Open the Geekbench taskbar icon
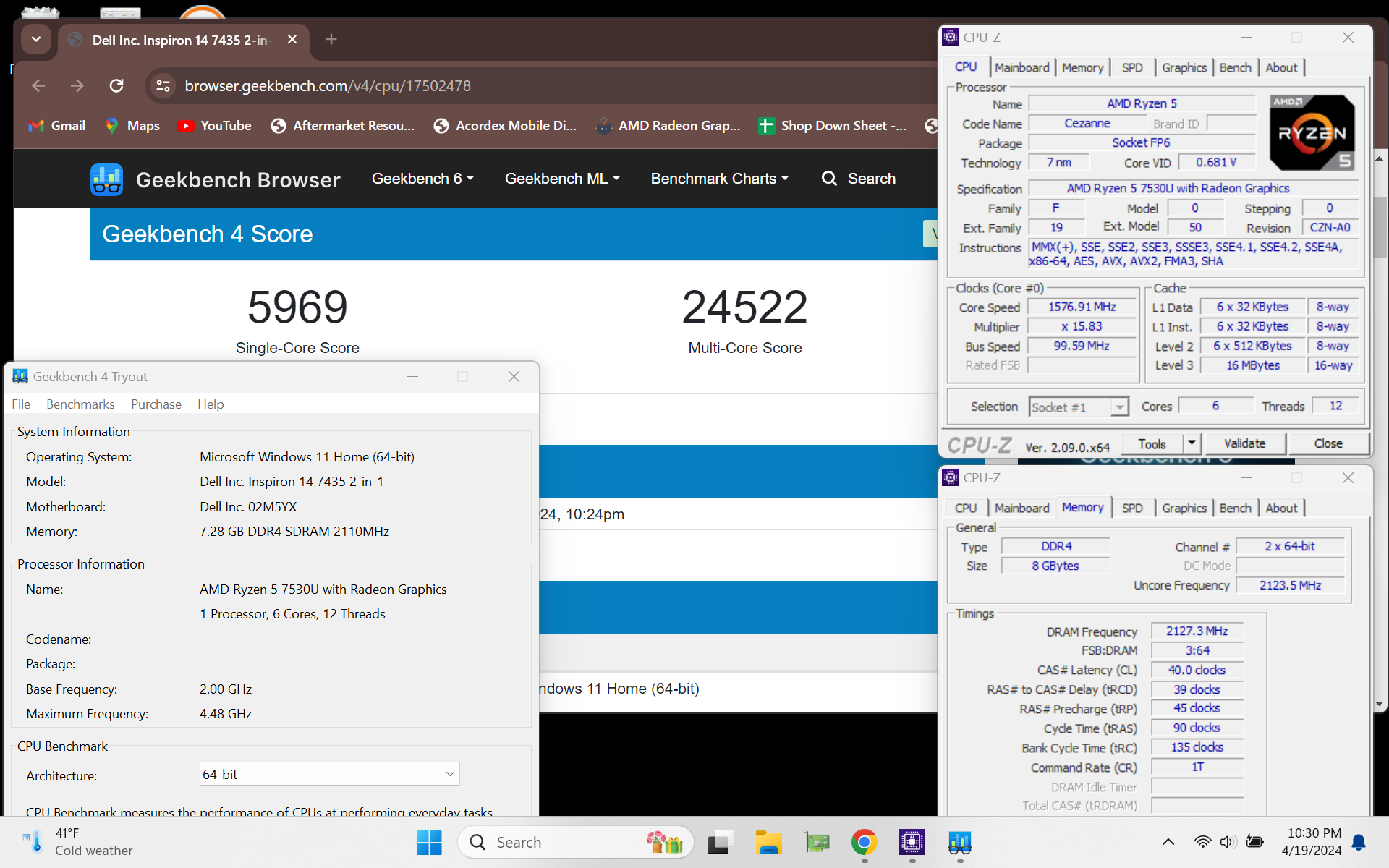The width and height of the screenshot is (1389, 868). (960, 842)
